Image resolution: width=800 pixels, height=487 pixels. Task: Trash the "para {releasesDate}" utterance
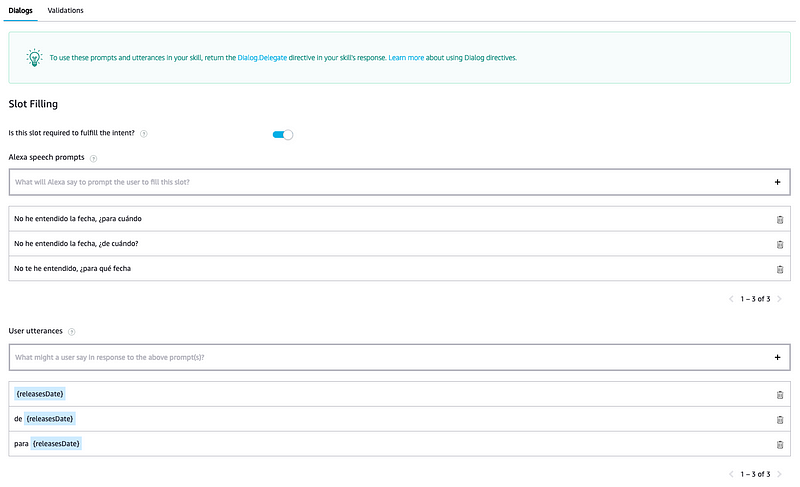[780, 444]
